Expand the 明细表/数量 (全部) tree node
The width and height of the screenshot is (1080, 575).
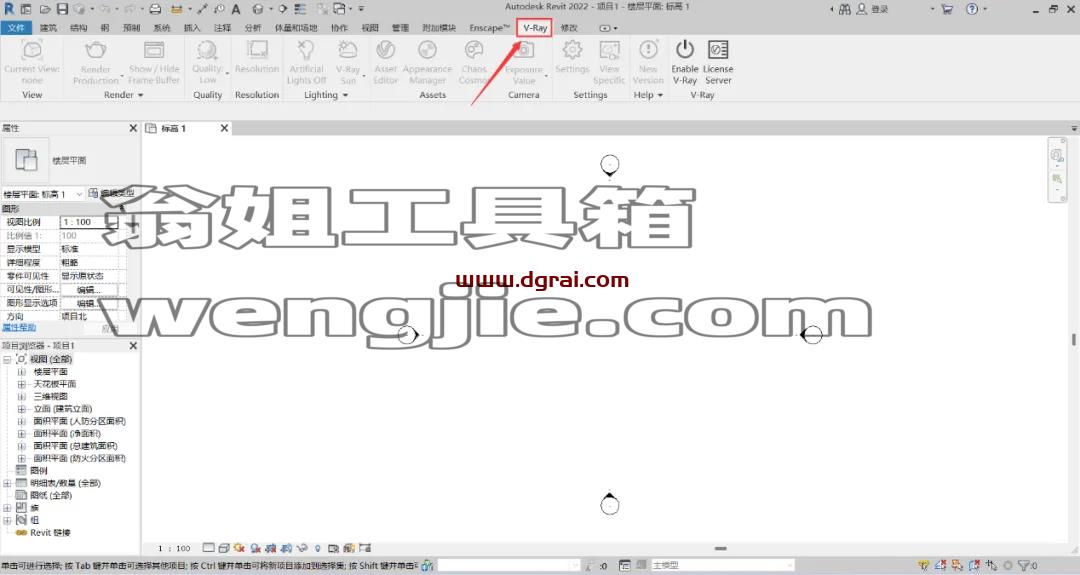[x=7, y=483]
